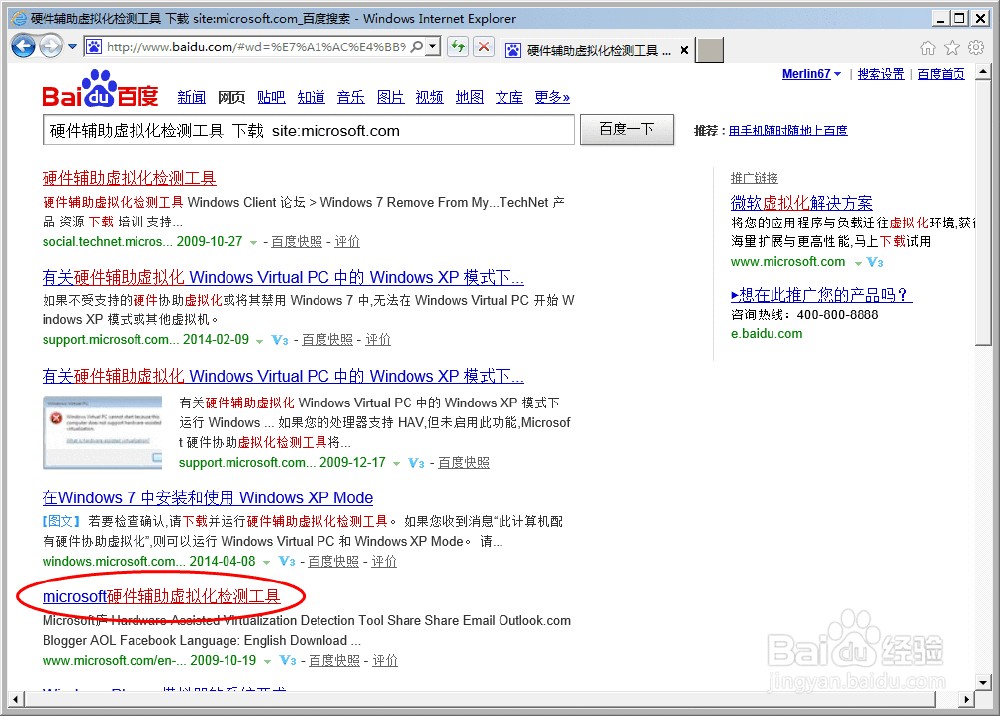Image resolution: width=1000 pixels, height=716 pixels.
Task: Click the error dialog thumbnail image
Action: [103, 433]
